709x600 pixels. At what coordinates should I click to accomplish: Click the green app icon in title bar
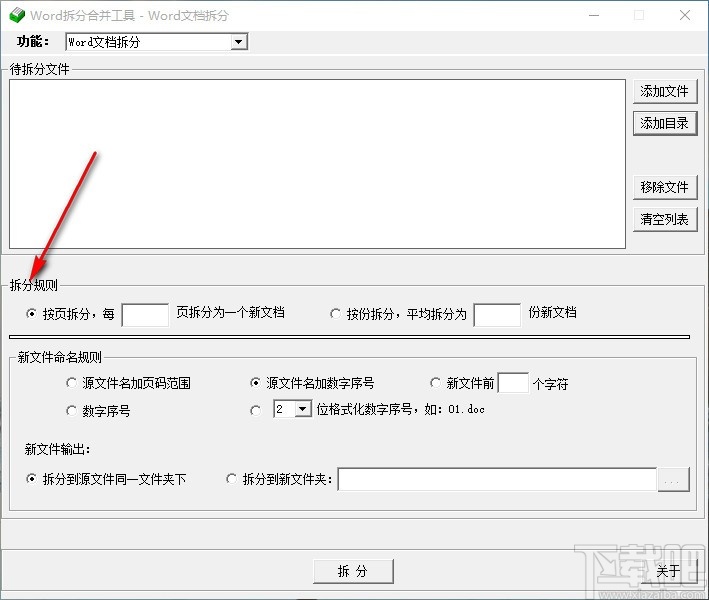[17, 15]
